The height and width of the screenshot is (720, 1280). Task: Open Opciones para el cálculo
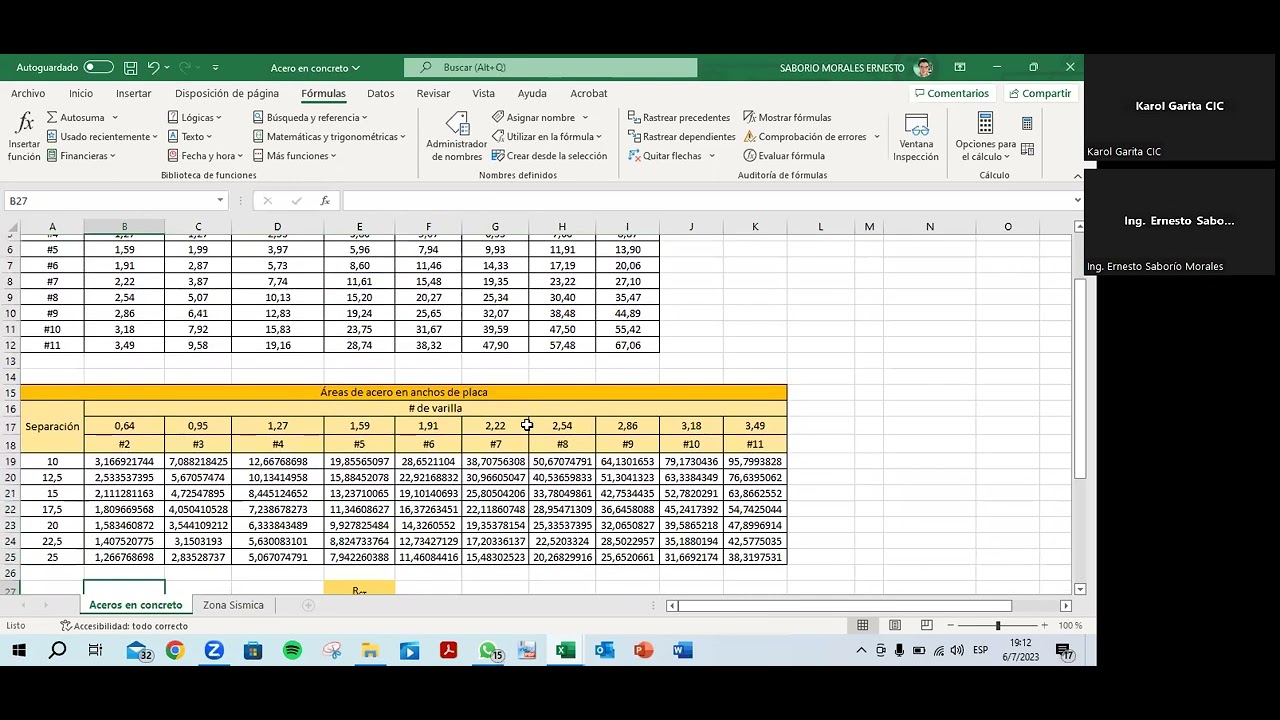pyautogui.click(x=985, y=136)
